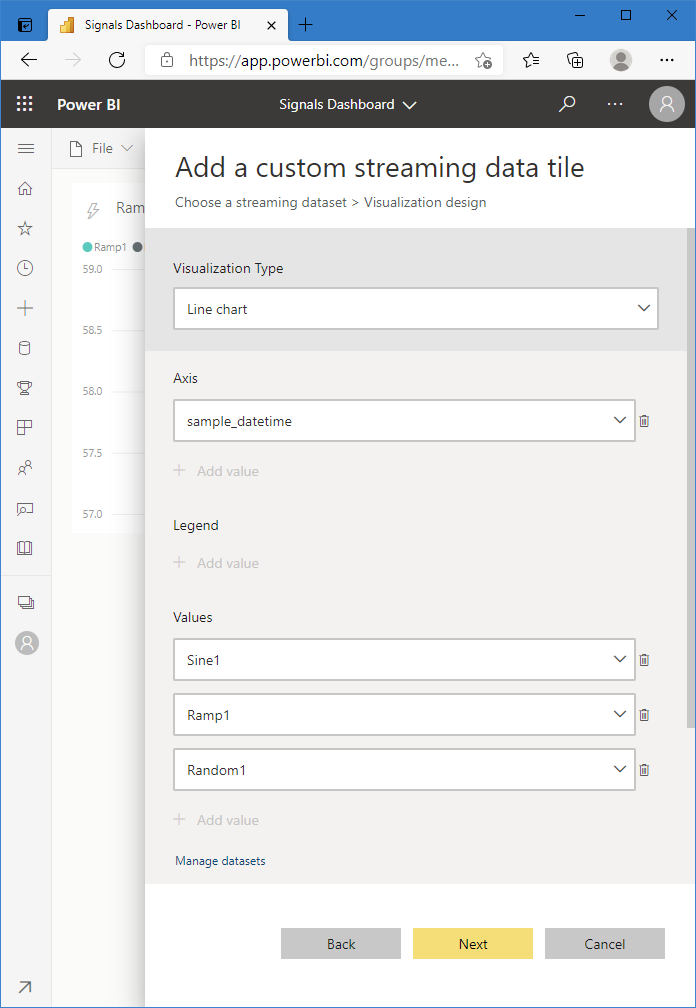Switch to the Choose a streaming dataset step

point(260,202)
